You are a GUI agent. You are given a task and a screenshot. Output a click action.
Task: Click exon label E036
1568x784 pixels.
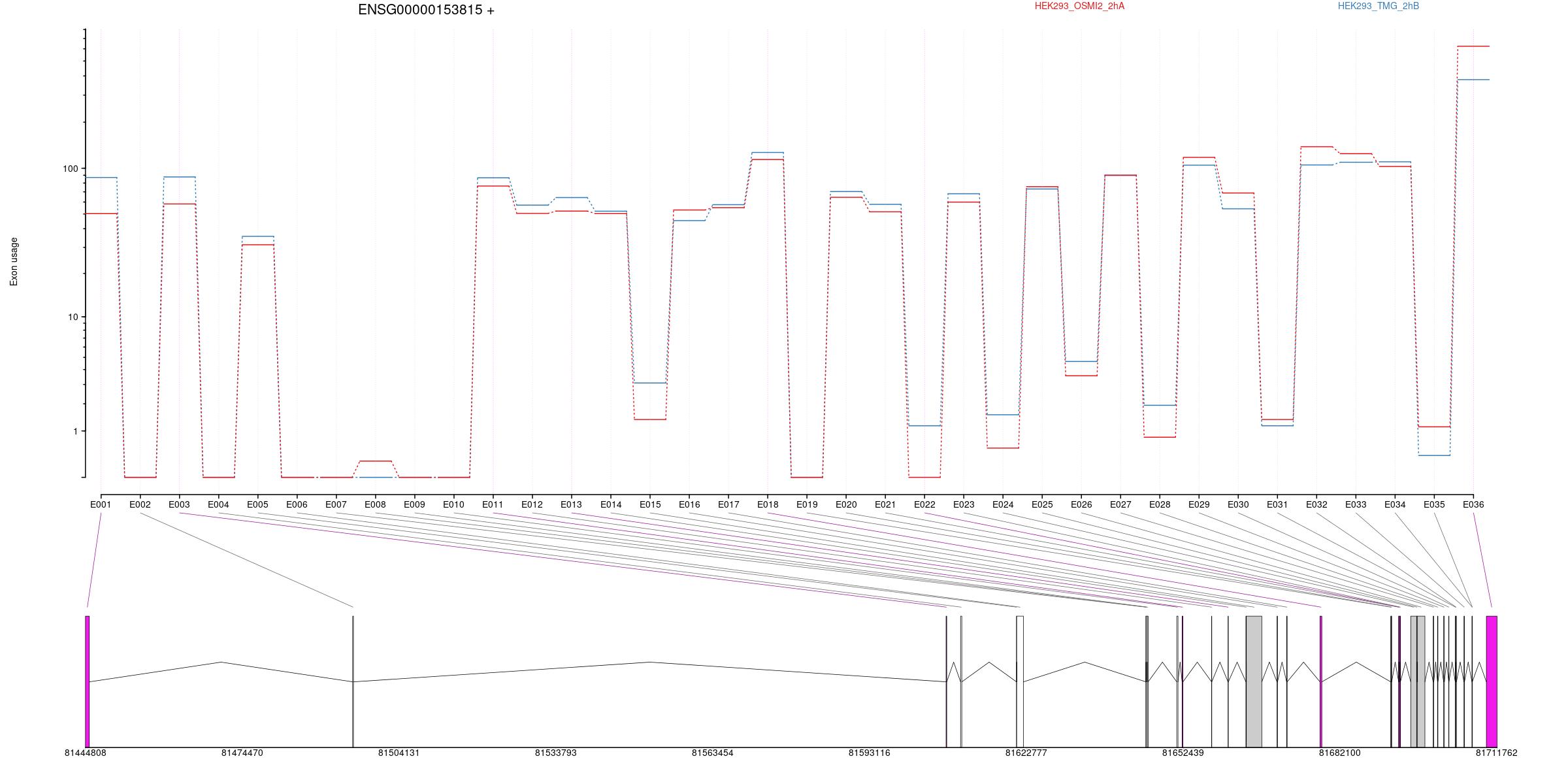[x=1473, y=504]
